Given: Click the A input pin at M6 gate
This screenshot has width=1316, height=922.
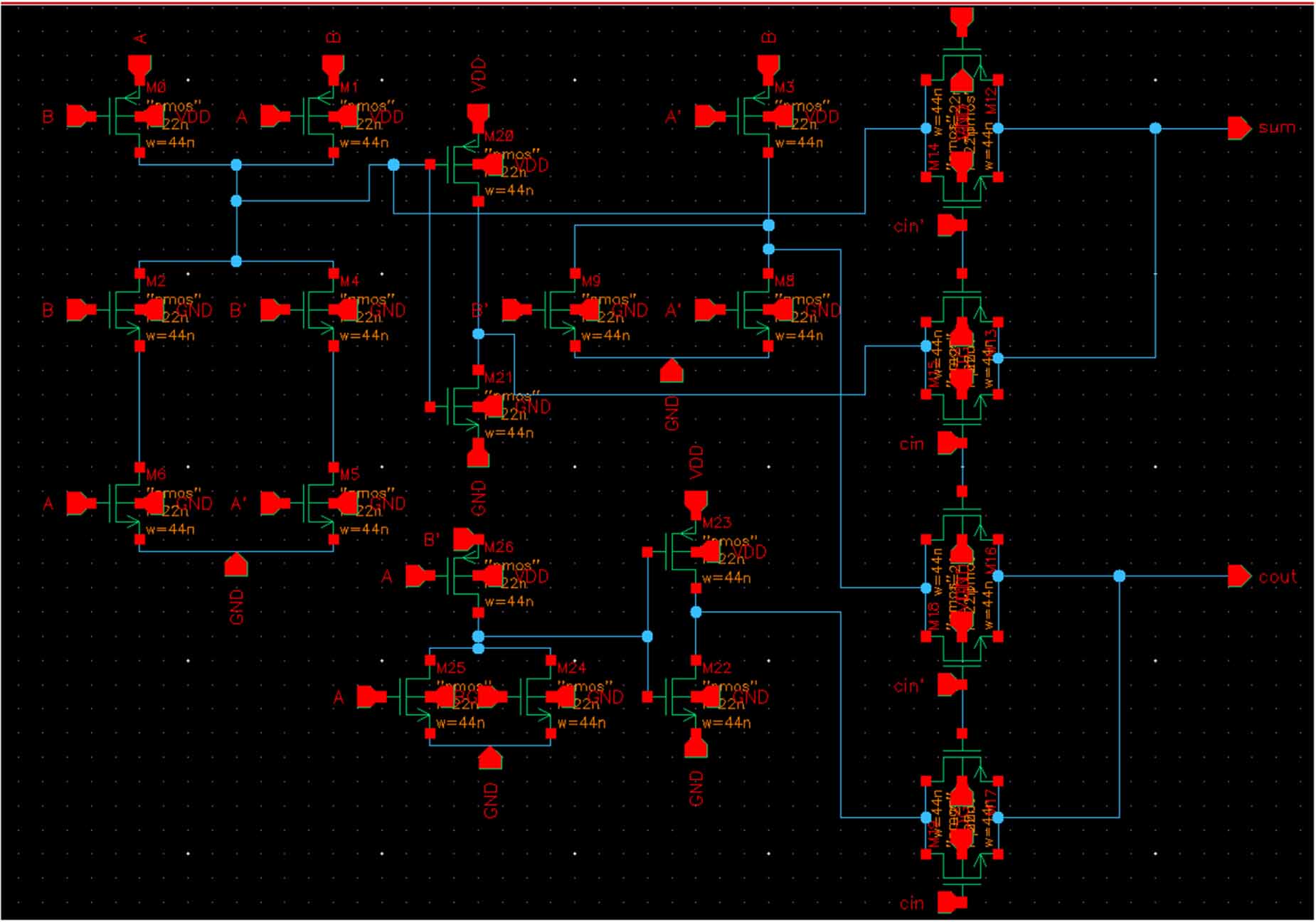Looking at the screenshot, I should (80, 504).
